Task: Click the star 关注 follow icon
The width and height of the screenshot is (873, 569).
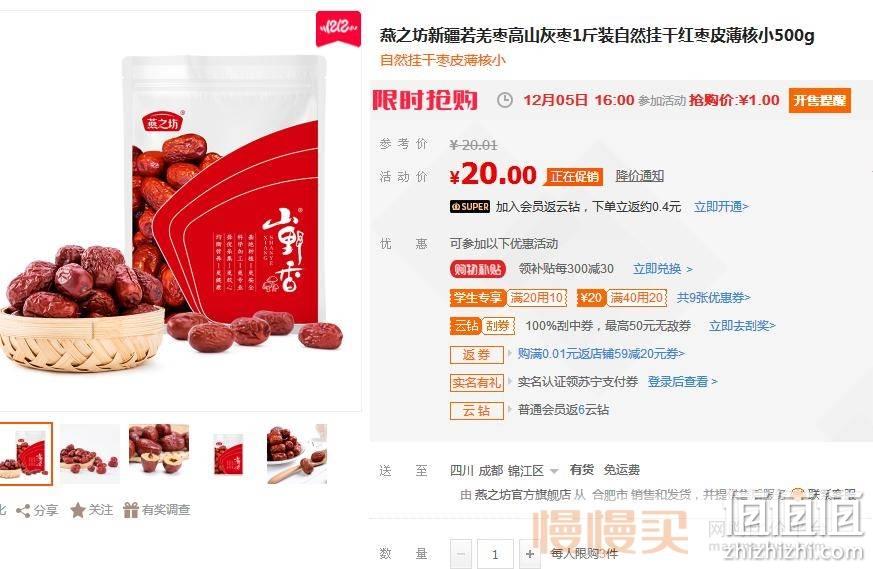Action: pyautogui.click(x=78, y=510)
